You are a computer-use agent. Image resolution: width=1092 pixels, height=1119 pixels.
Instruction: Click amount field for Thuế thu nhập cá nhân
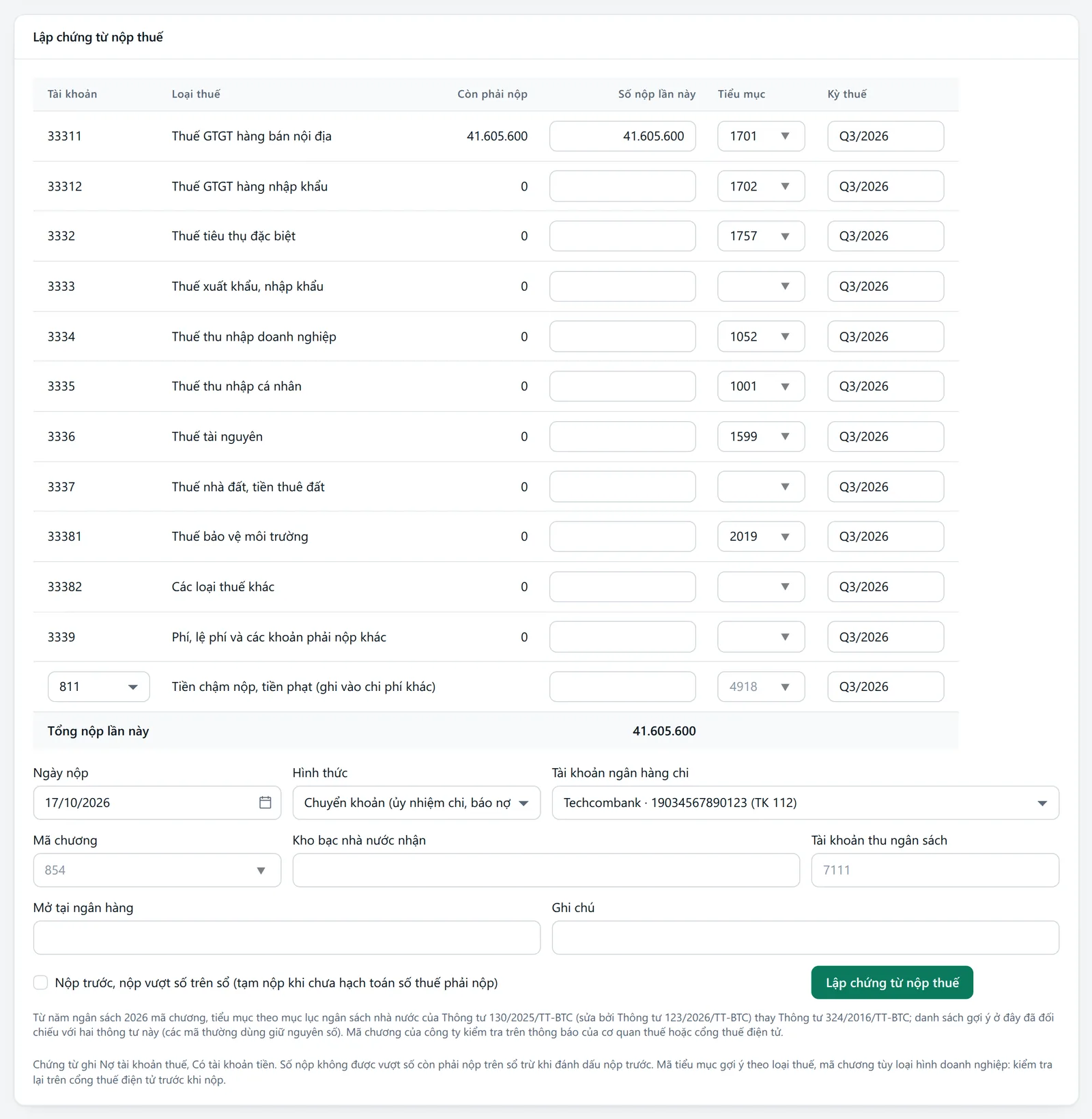point(622,386)
